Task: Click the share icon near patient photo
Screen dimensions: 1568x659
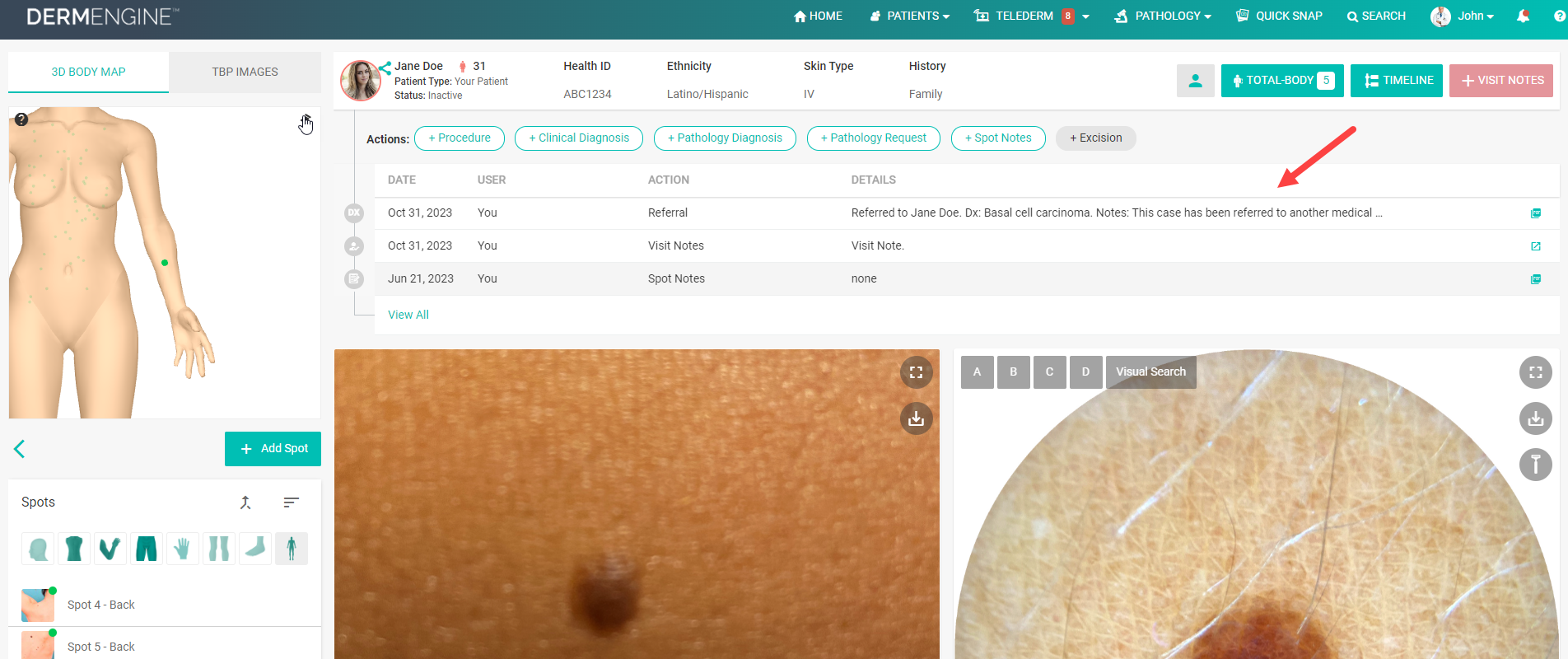Action: pos(385,68)
